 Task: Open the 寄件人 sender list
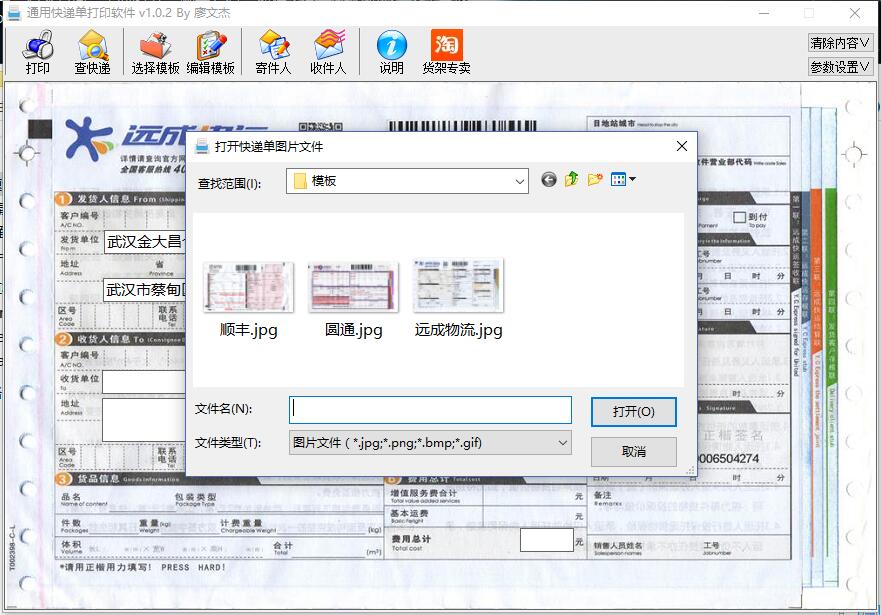[x=273, y=52]
